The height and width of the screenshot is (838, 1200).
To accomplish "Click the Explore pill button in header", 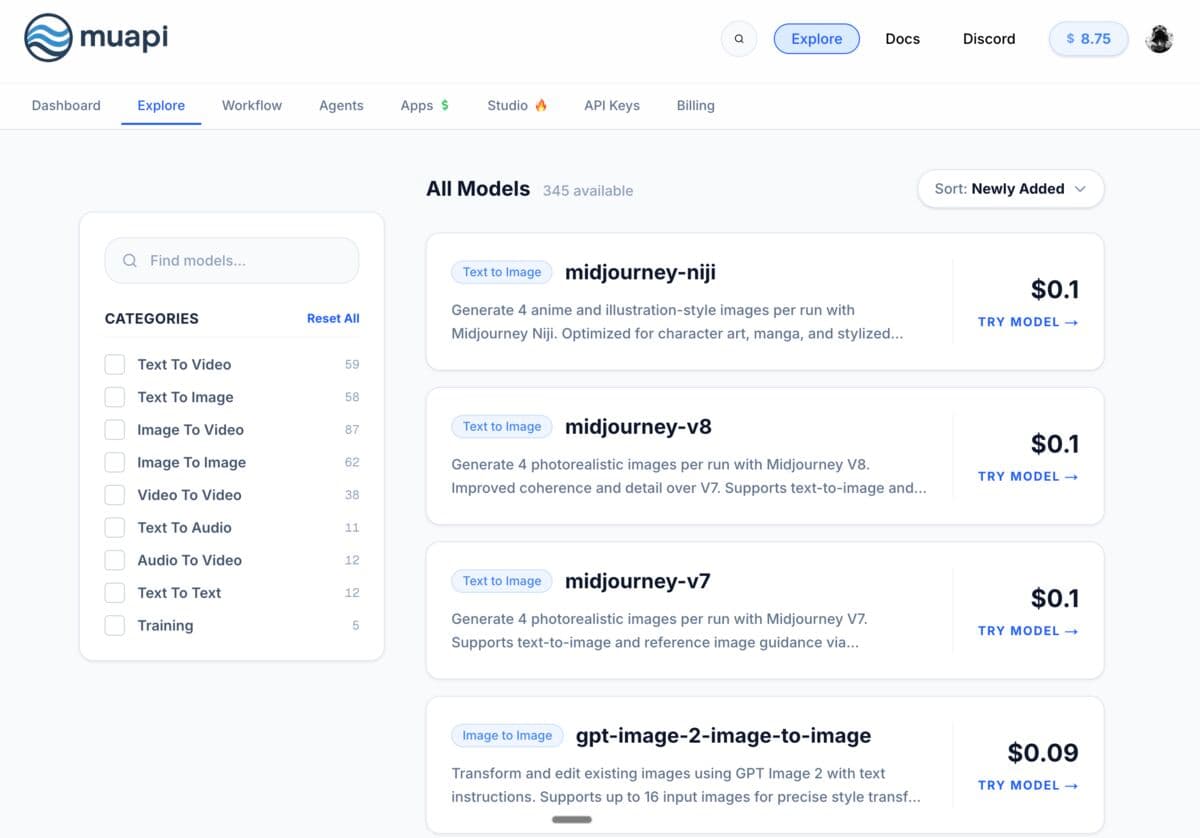I will pyautogui.click(x=817, y=39).
